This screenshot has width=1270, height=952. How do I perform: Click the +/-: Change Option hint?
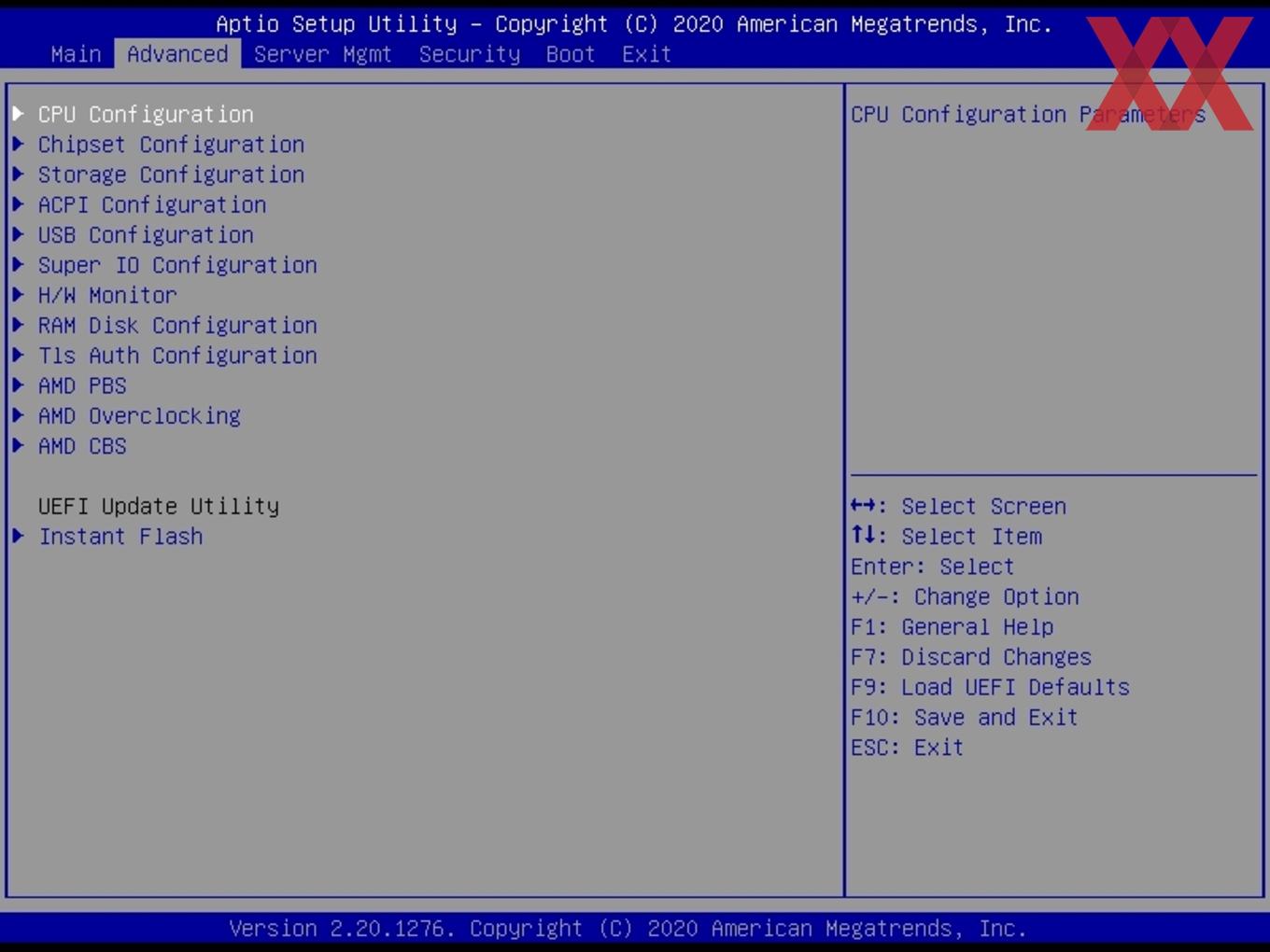(x=965, y=597)
